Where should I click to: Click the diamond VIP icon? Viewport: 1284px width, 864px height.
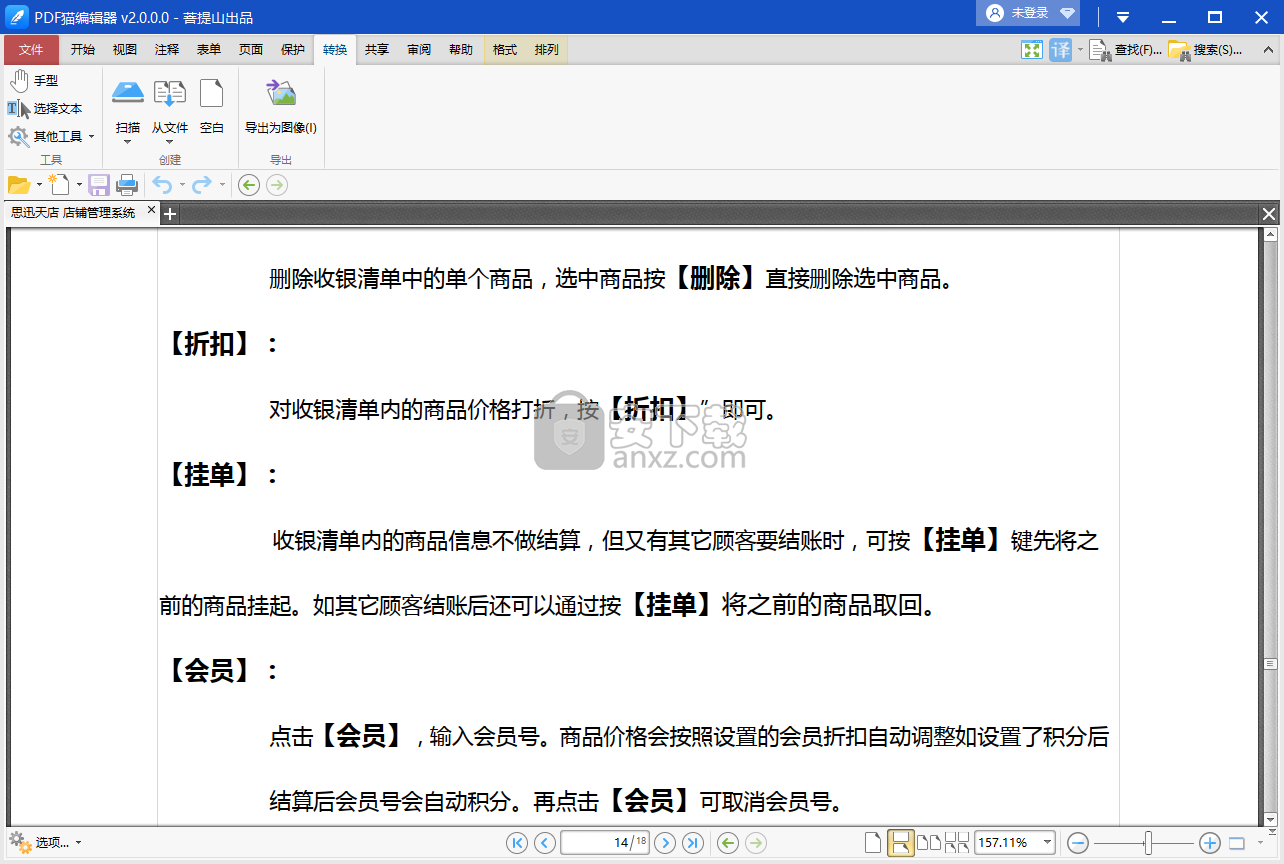click(x=1067, y=13)
